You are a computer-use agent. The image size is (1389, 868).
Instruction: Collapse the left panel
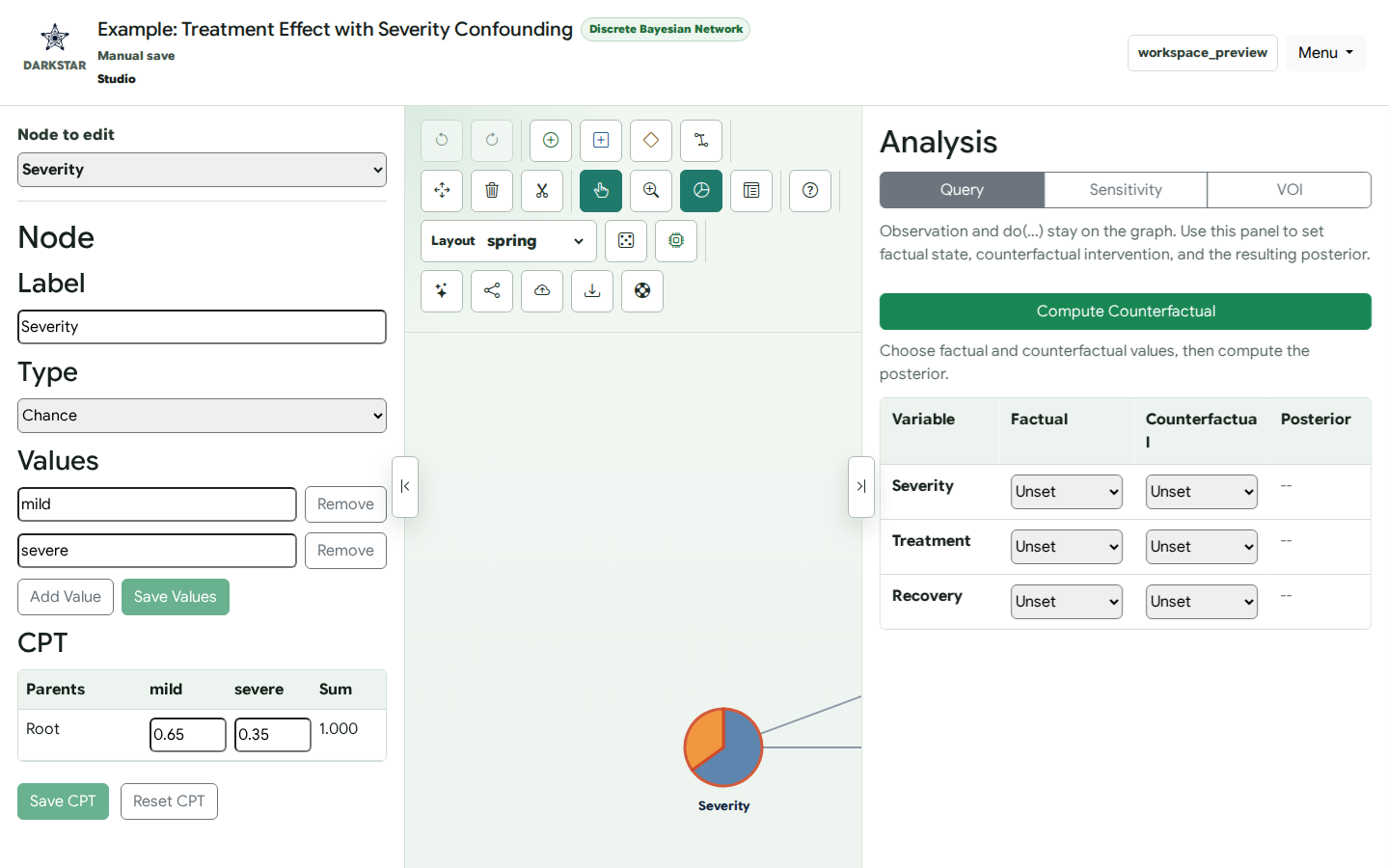405,487
